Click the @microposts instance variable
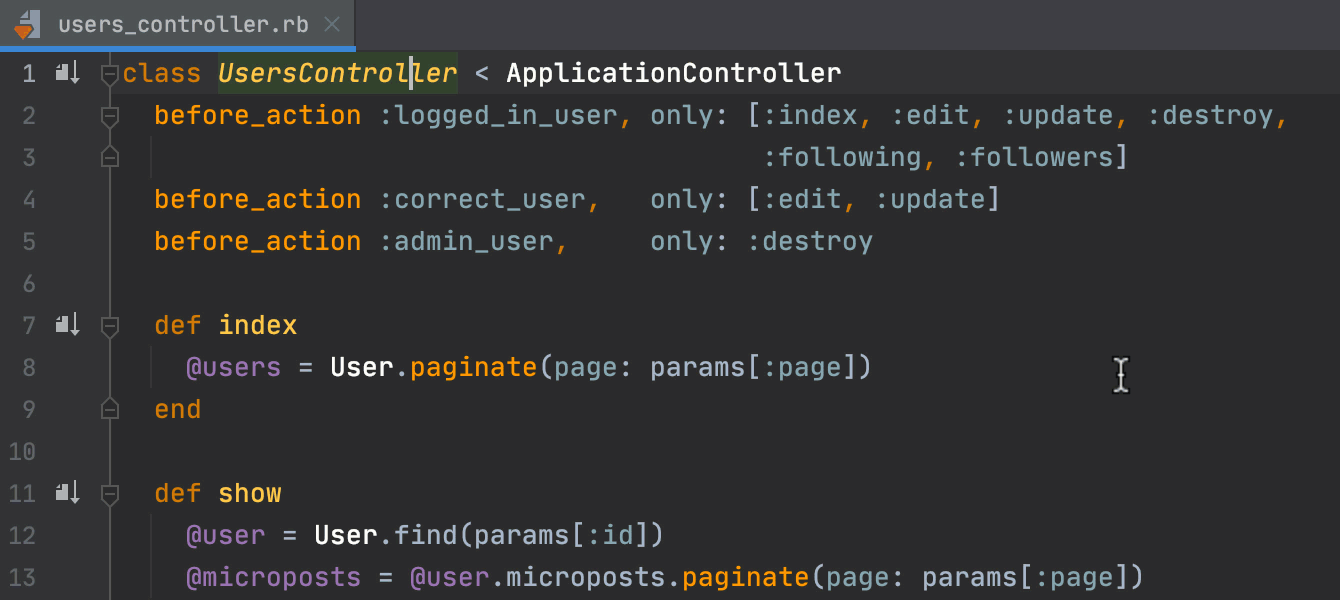The image size is (1340, 600). 273,578
